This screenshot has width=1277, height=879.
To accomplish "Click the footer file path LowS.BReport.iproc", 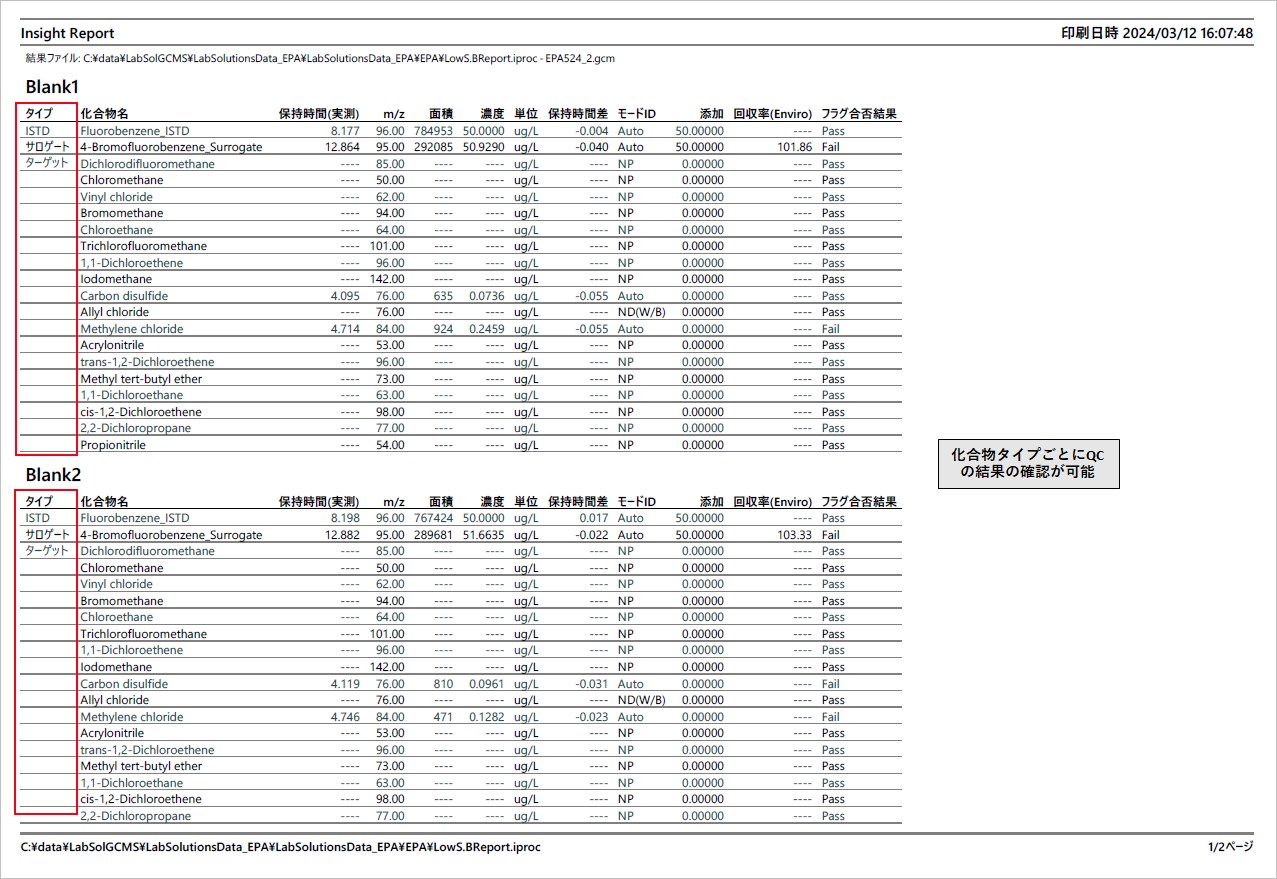I will tap(281, 847).
